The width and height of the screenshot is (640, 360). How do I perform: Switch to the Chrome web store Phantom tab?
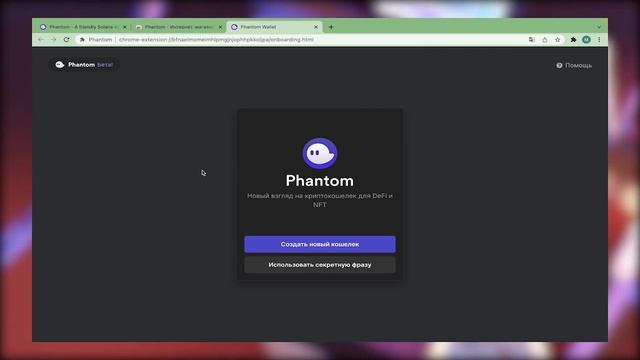(x=179, y=27)
